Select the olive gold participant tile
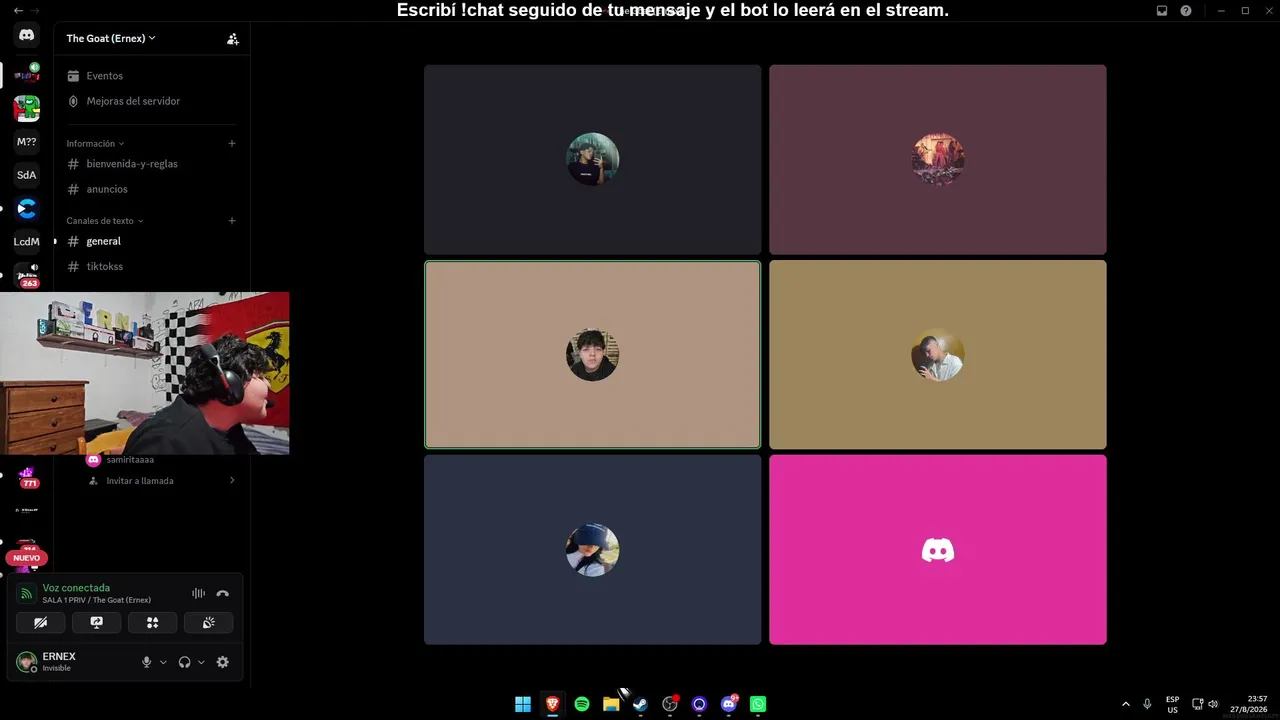The height and width of the screenshot is (720, 1280). pyautogui.click(x=938, y=355)
